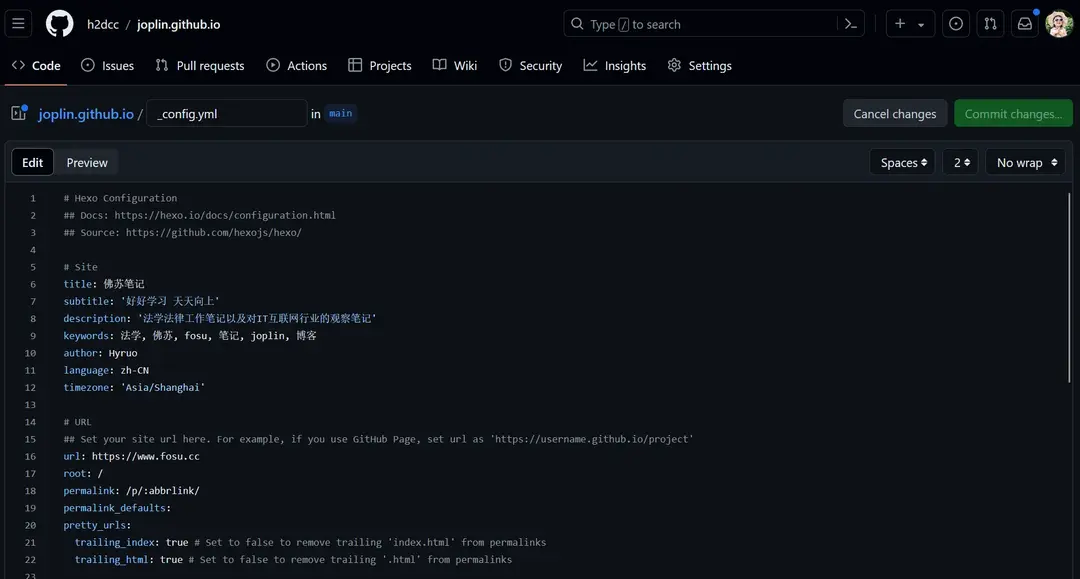Viewport: 1080px width, 579px height.
Task: Open the profile avatar menu
Action: click(1058, 23)
